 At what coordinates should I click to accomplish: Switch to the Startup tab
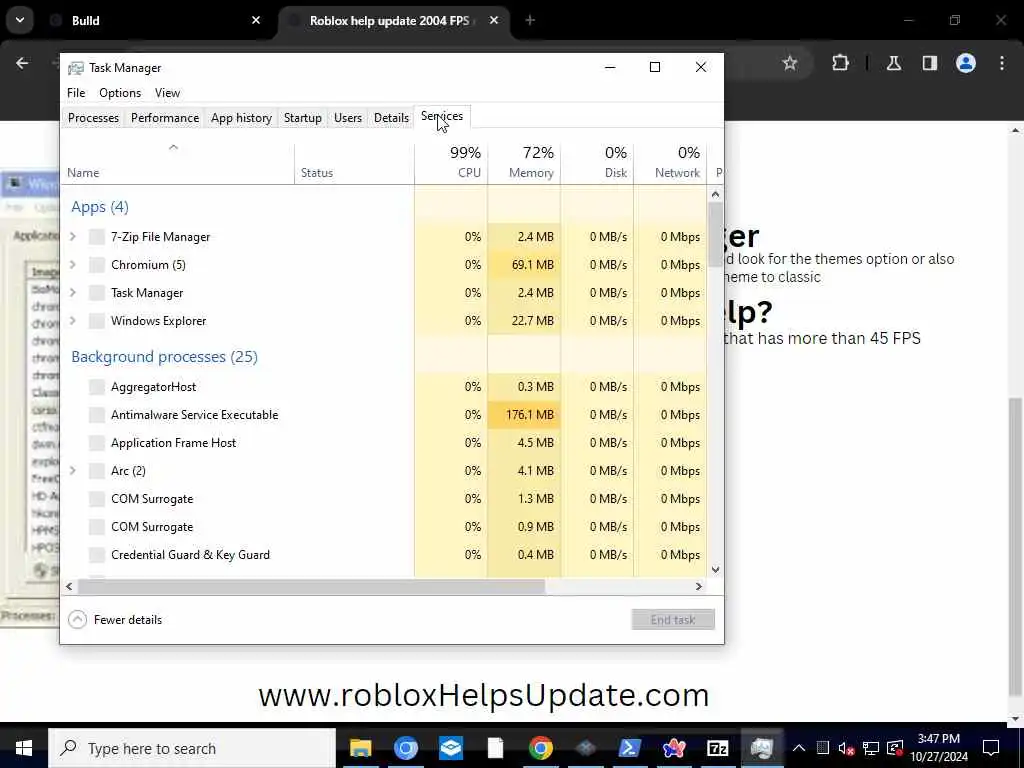coord(302,118)
